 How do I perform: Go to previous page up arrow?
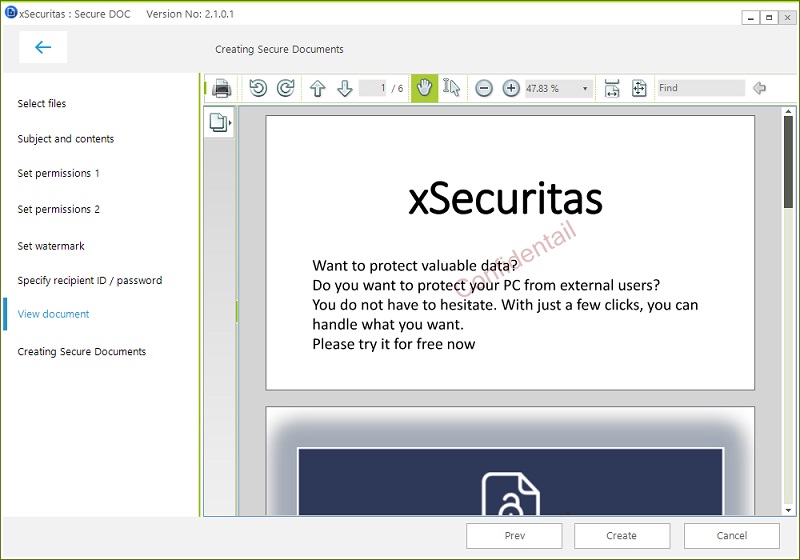[317, 88]
